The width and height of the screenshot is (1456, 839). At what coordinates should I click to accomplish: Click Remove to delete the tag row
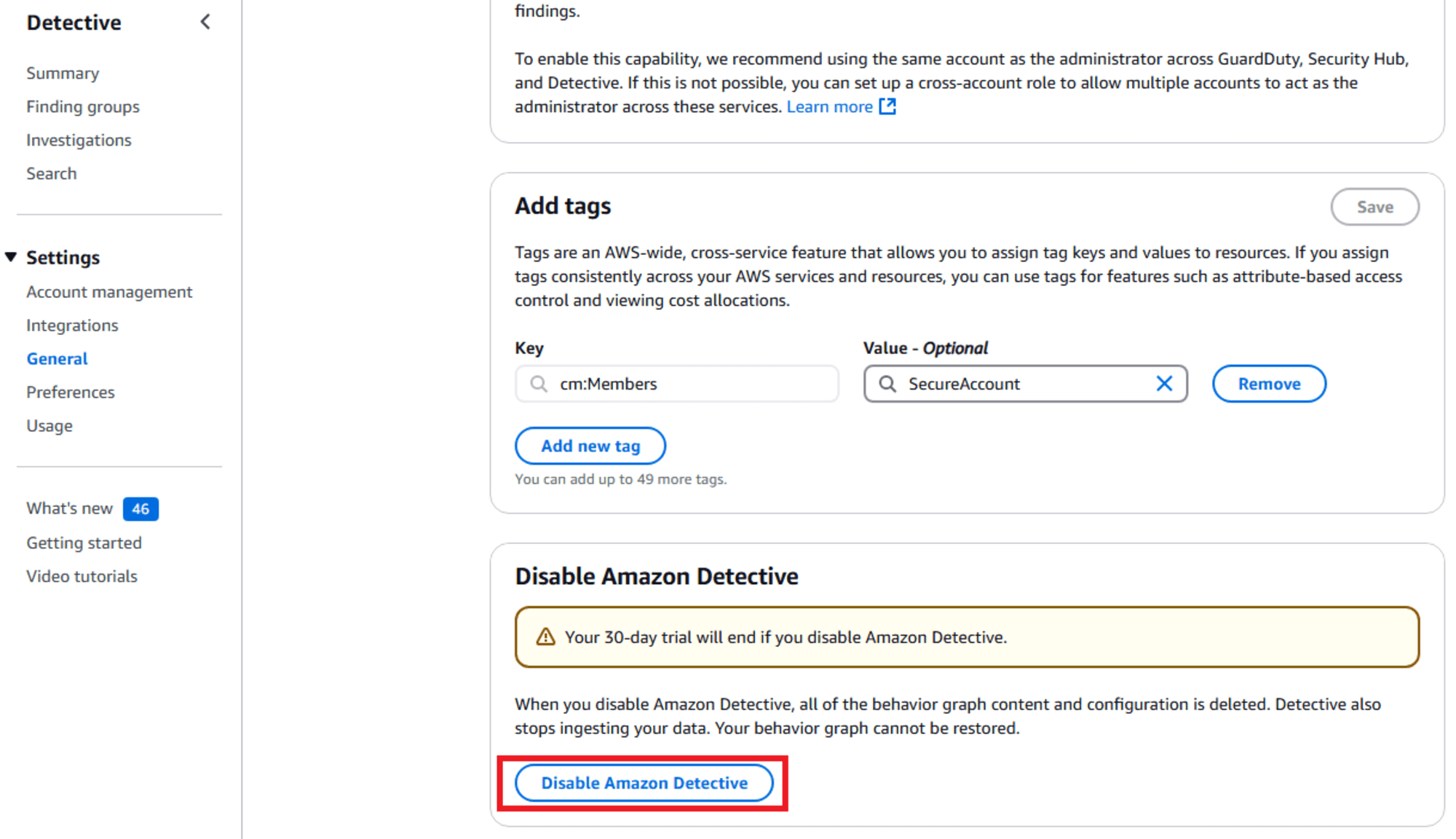[x=1268, y=384]
